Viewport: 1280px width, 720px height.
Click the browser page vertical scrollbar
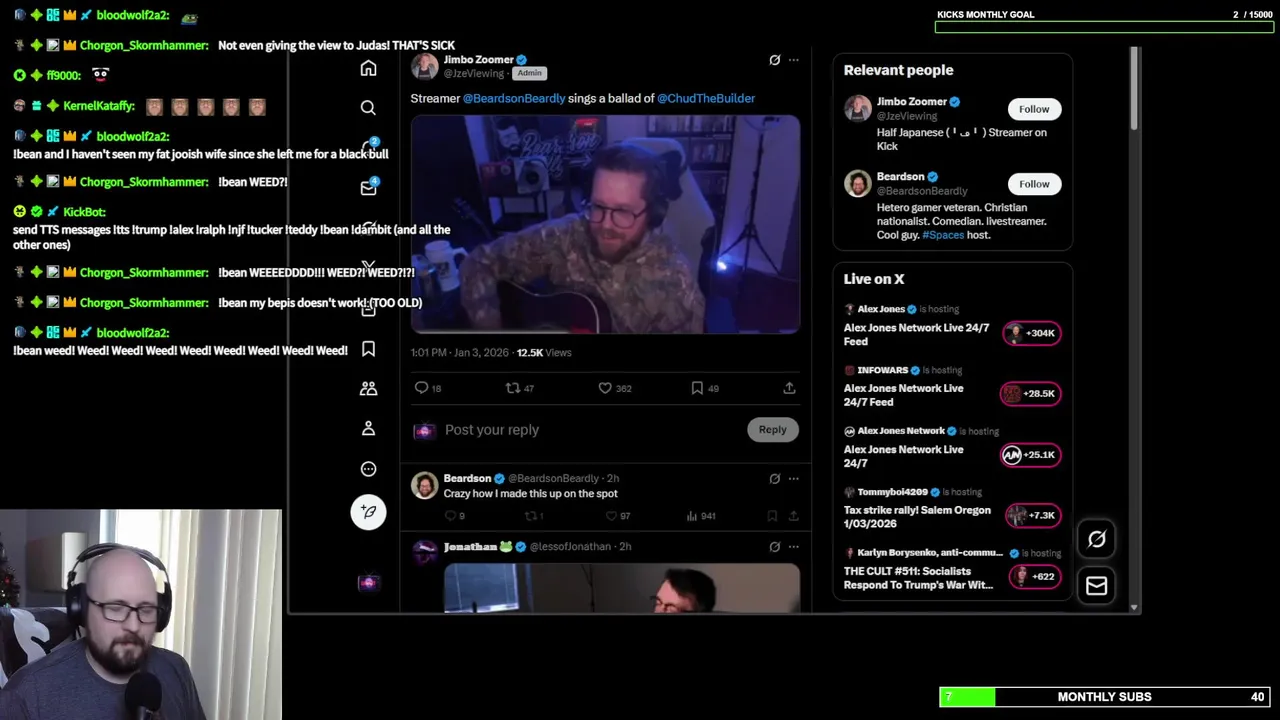(x=1134, y=88)
